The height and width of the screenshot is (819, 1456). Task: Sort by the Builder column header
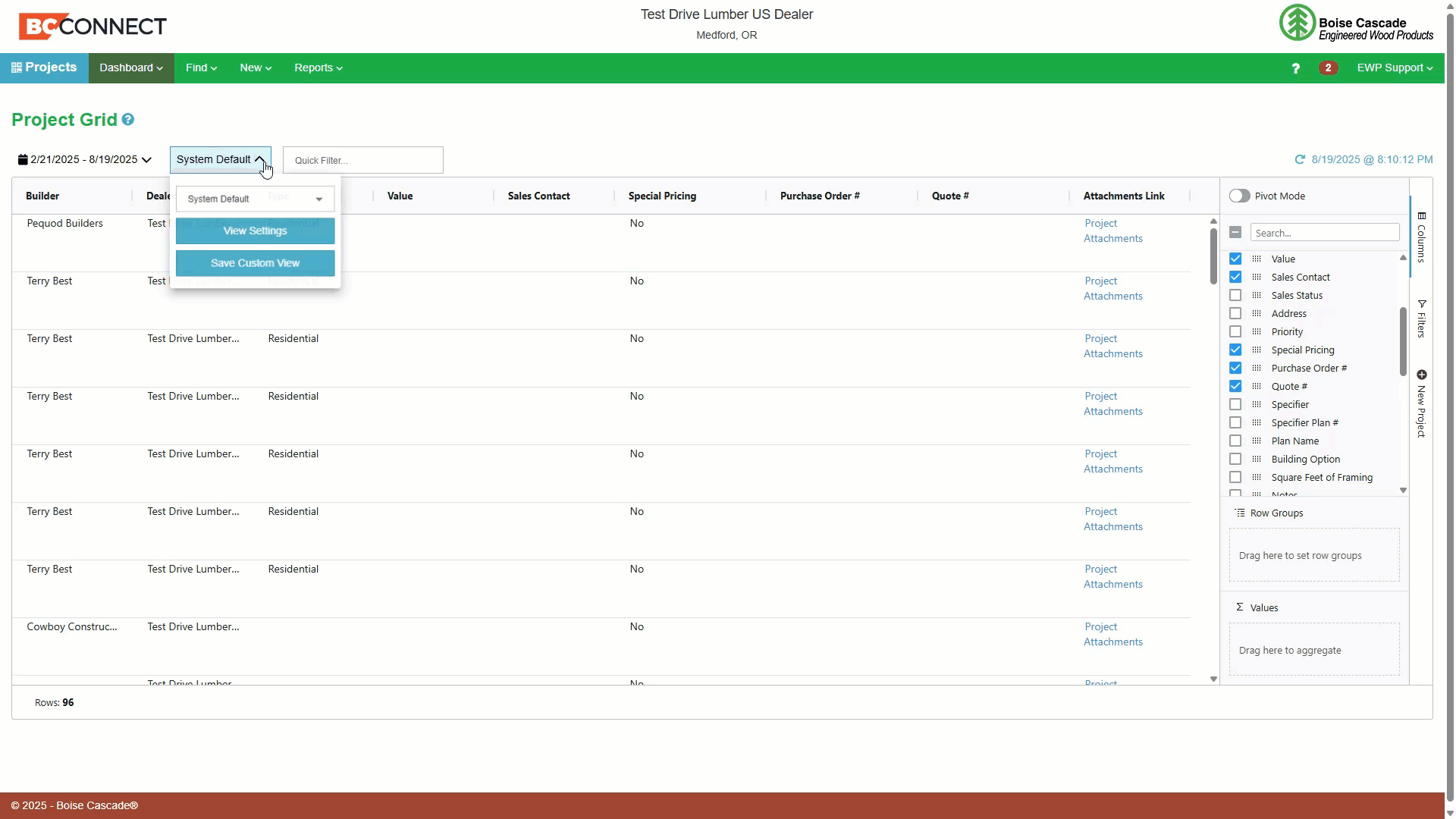tap(42, 196)
